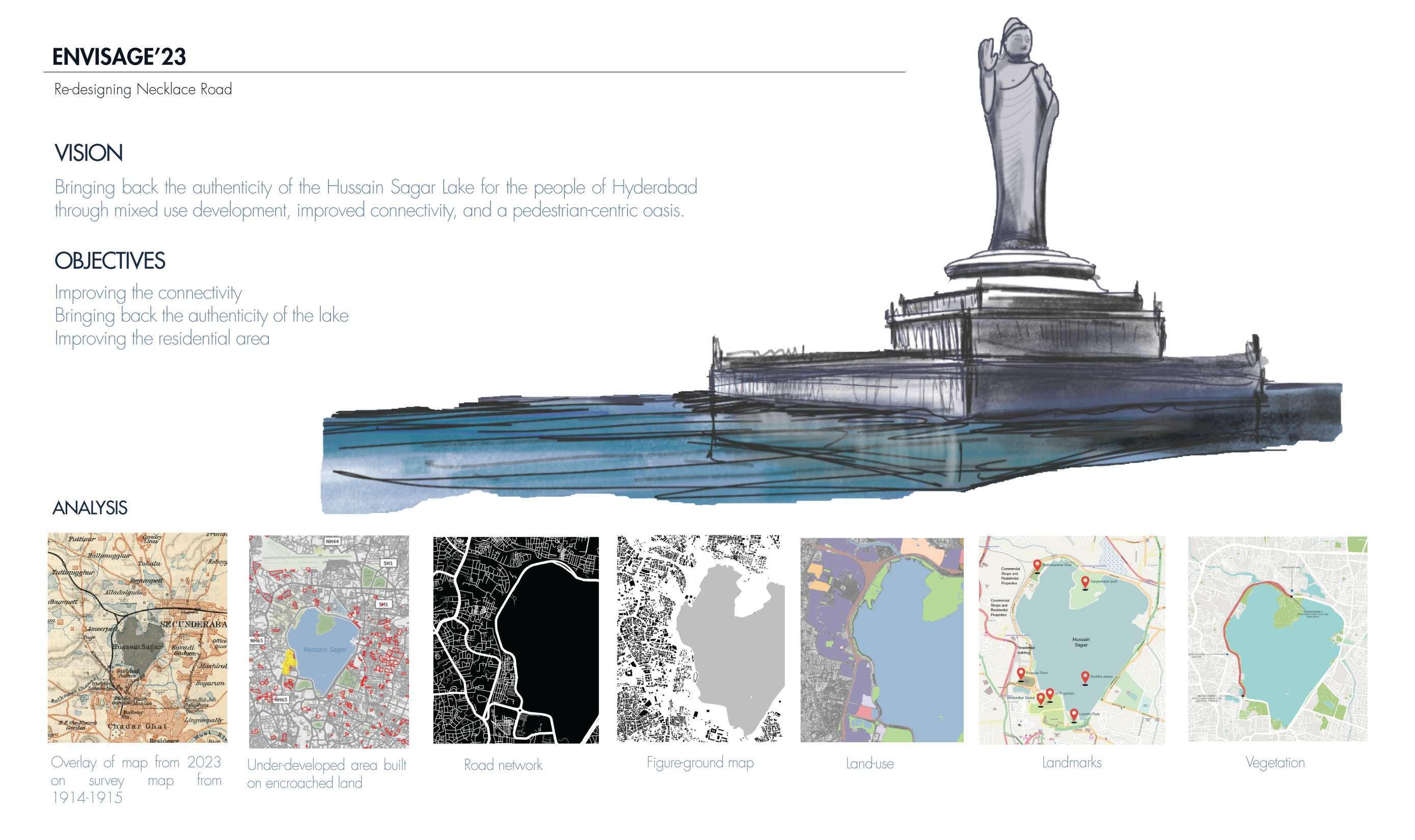Click the ANALYSIS heading

[x=90, y=508]
